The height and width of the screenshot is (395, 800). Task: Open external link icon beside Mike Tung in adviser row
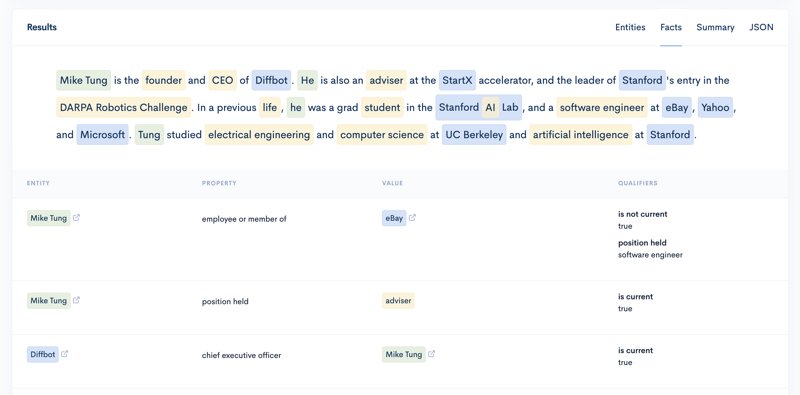tap(77, 301)
